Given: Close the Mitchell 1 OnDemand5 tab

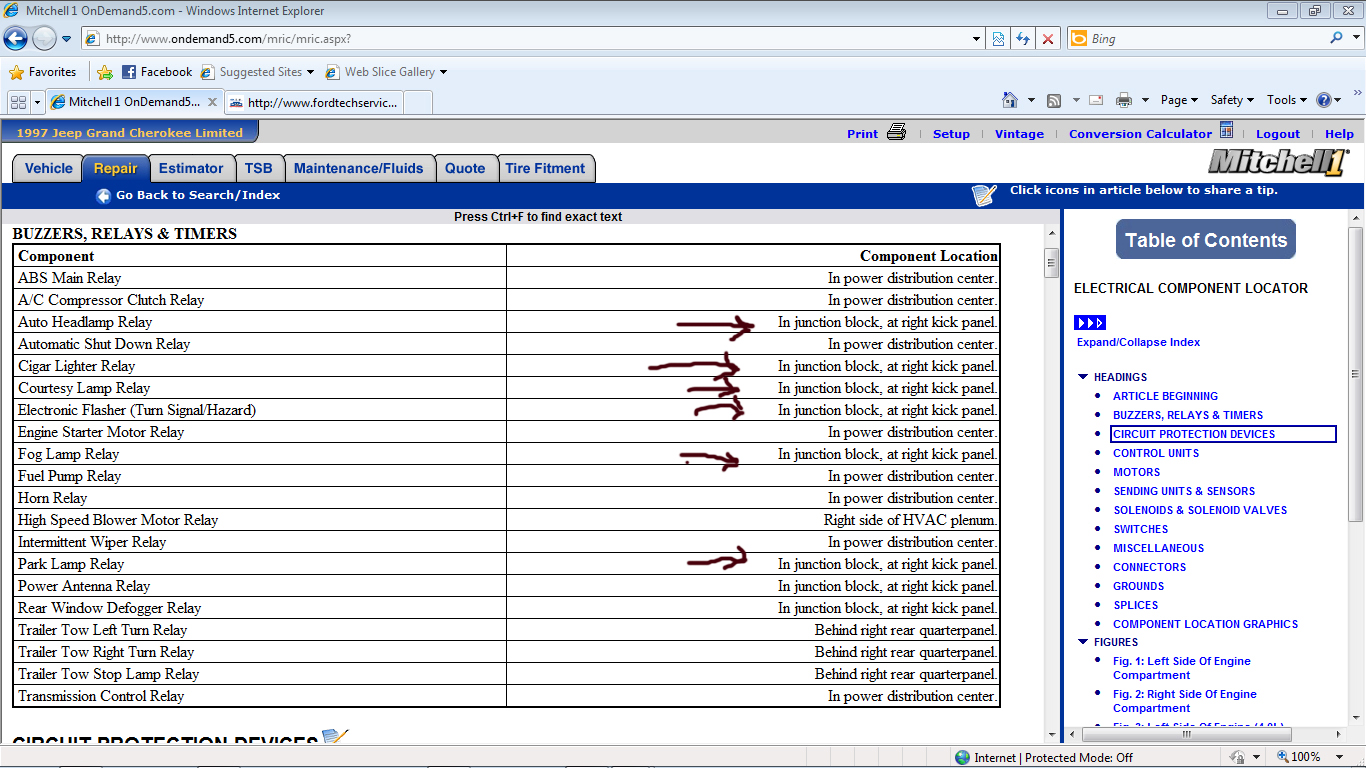Looking at the screenshot, I should pyautogui.click(x=212, y=102).
